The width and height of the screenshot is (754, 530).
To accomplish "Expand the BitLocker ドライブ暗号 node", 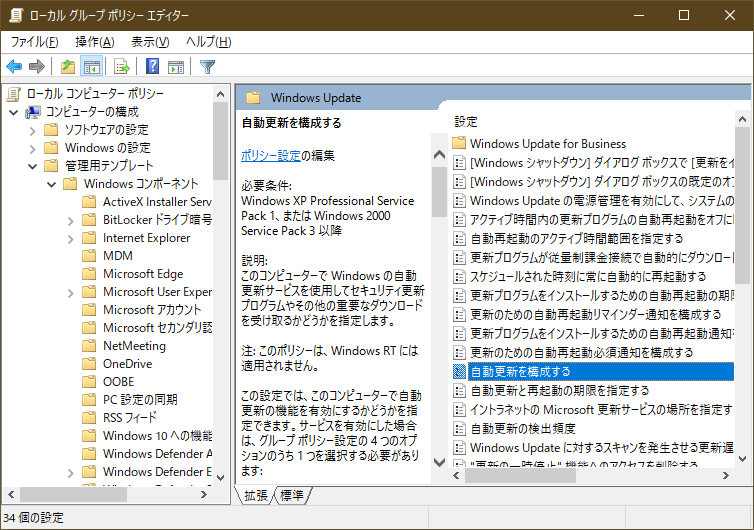I will 71,221.
